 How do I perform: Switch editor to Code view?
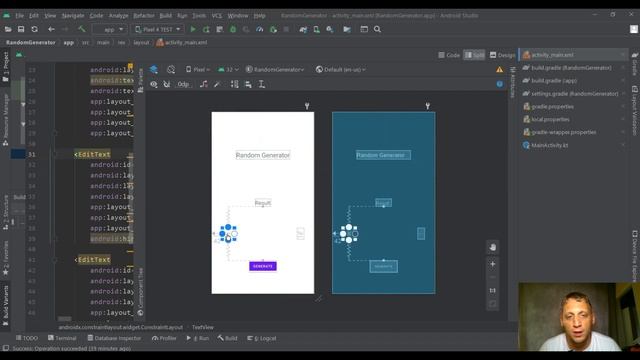[449, 55]
